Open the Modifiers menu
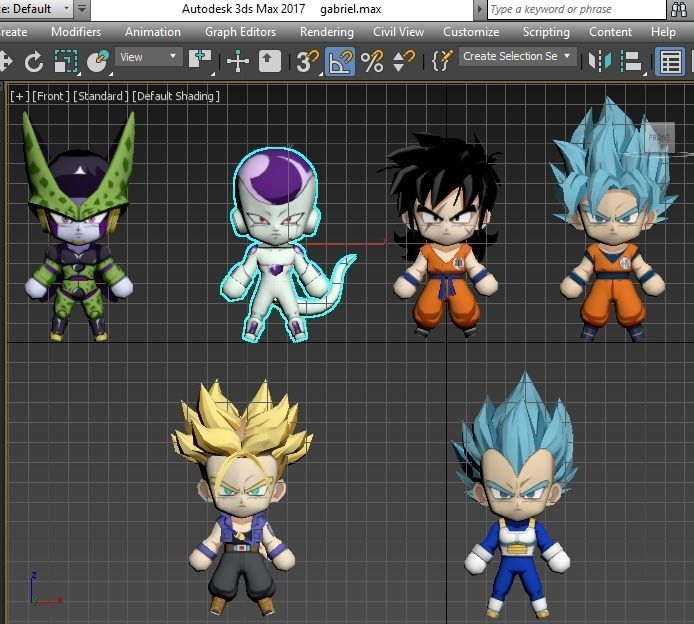The width and height of the screenshot is (694, 624). (x=76, y=32)
